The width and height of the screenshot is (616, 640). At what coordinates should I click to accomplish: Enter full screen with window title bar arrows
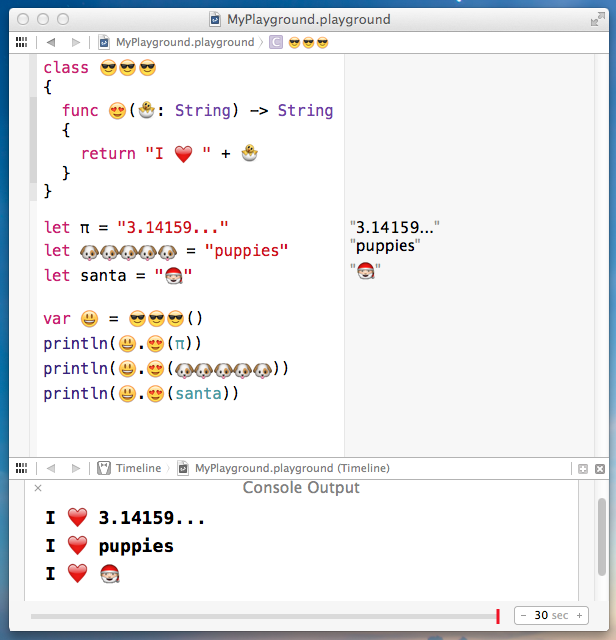tap(598, 19)
